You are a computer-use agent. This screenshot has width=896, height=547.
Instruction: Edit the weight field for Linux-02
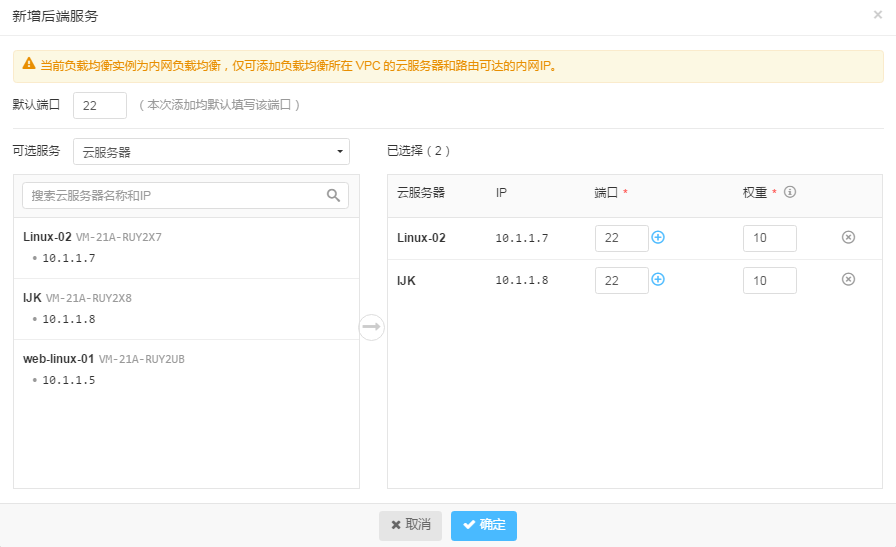click(x=770, y=238)
